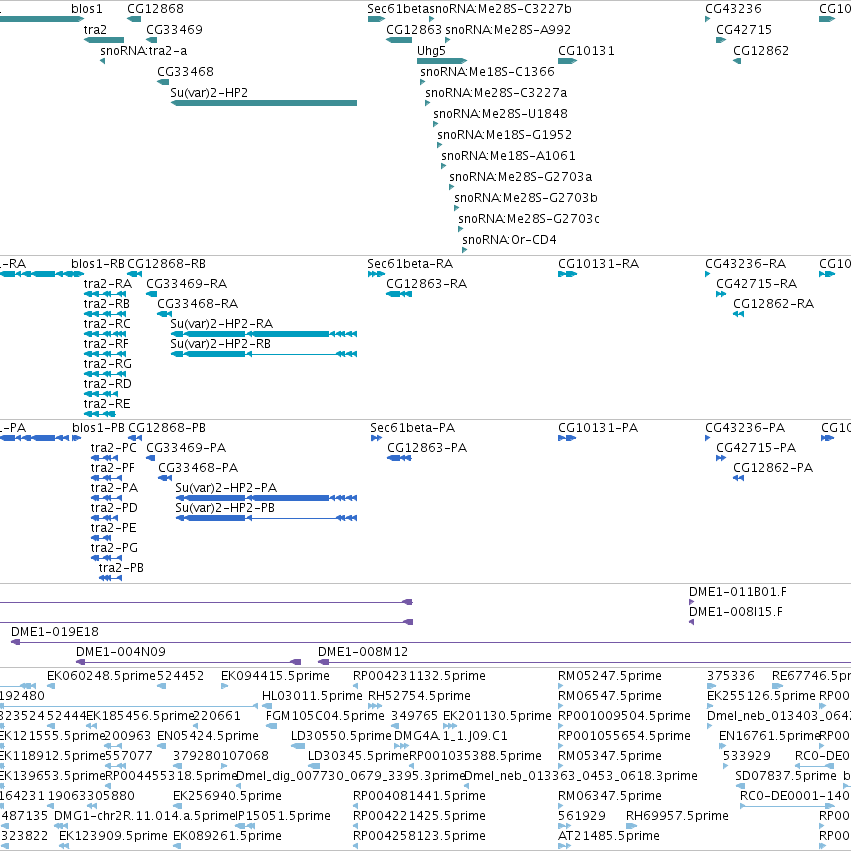Select the tra2-PD protein label
This screenshot has width=851, height=851.
click(x=114, y=508)
